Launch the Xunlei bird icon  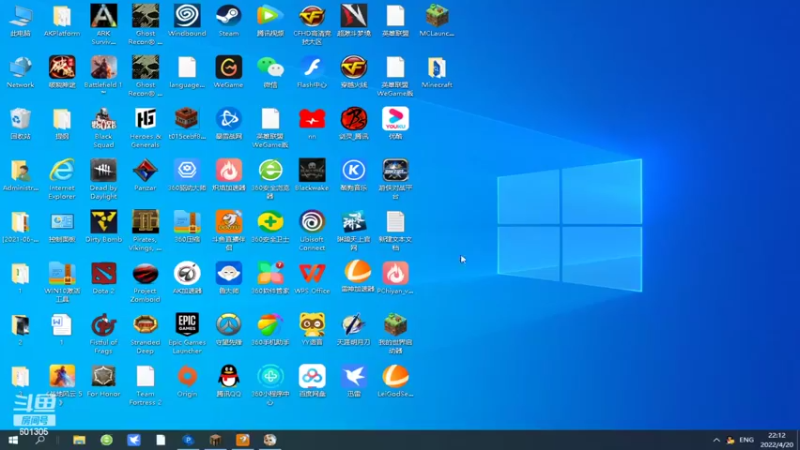click(x=354, y=381)
